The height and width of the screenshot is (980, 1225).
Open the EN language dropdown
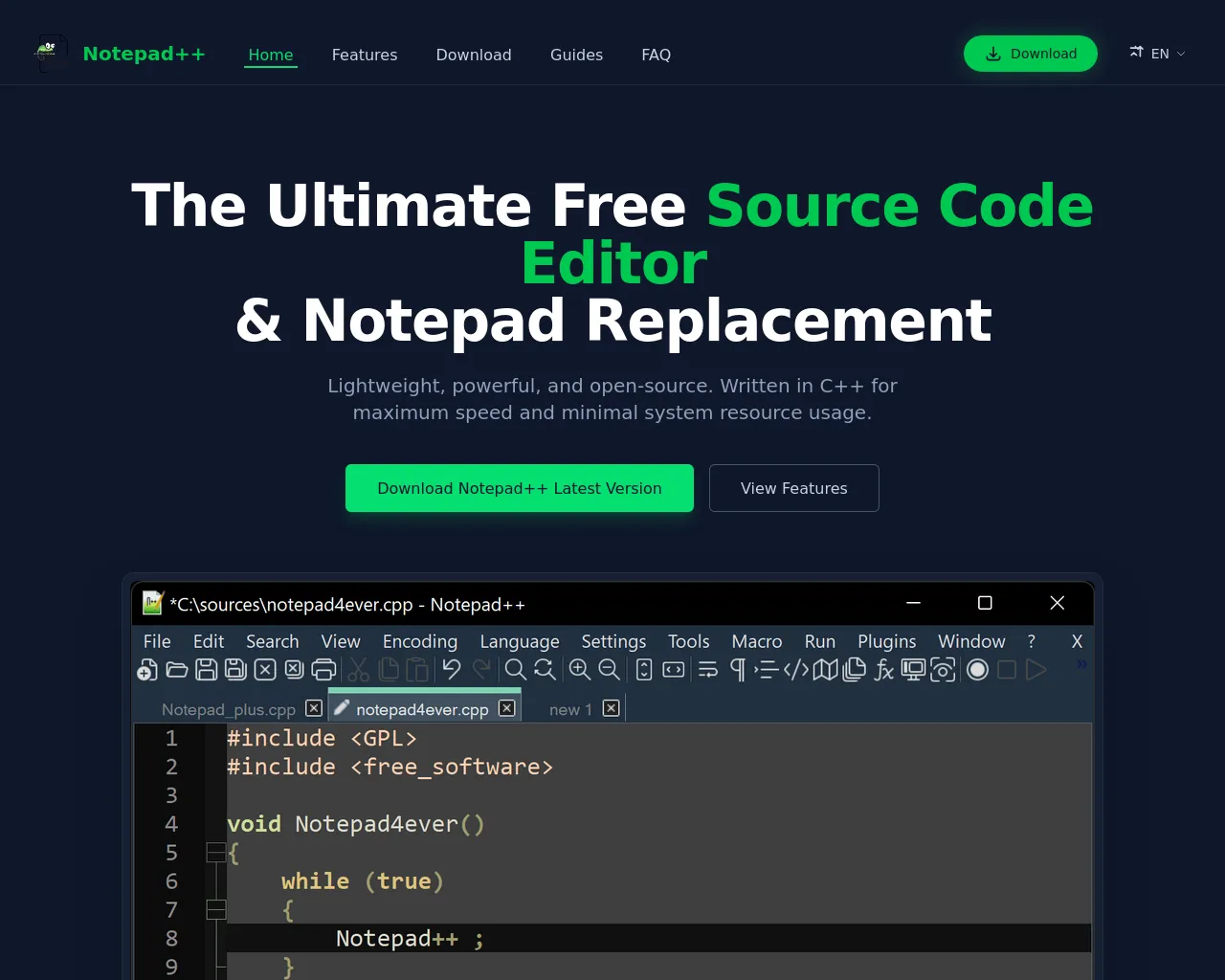click(x=1158, y=54)
